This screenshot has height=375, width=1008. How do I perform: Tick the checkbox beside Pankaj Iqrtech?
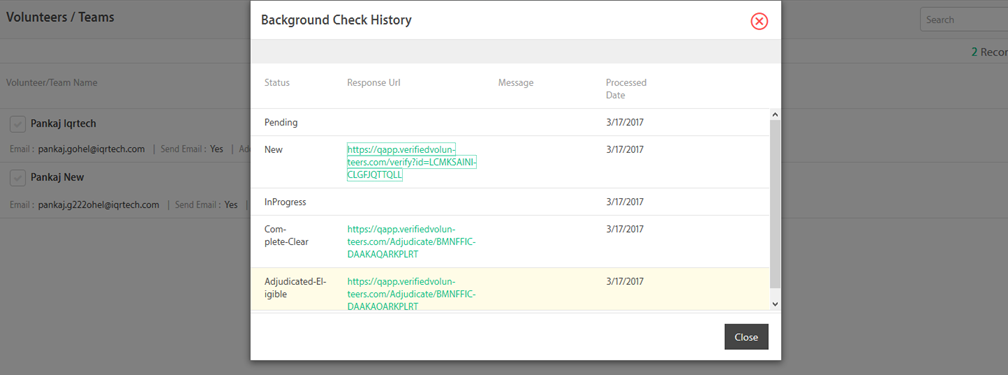coord(18,124)
